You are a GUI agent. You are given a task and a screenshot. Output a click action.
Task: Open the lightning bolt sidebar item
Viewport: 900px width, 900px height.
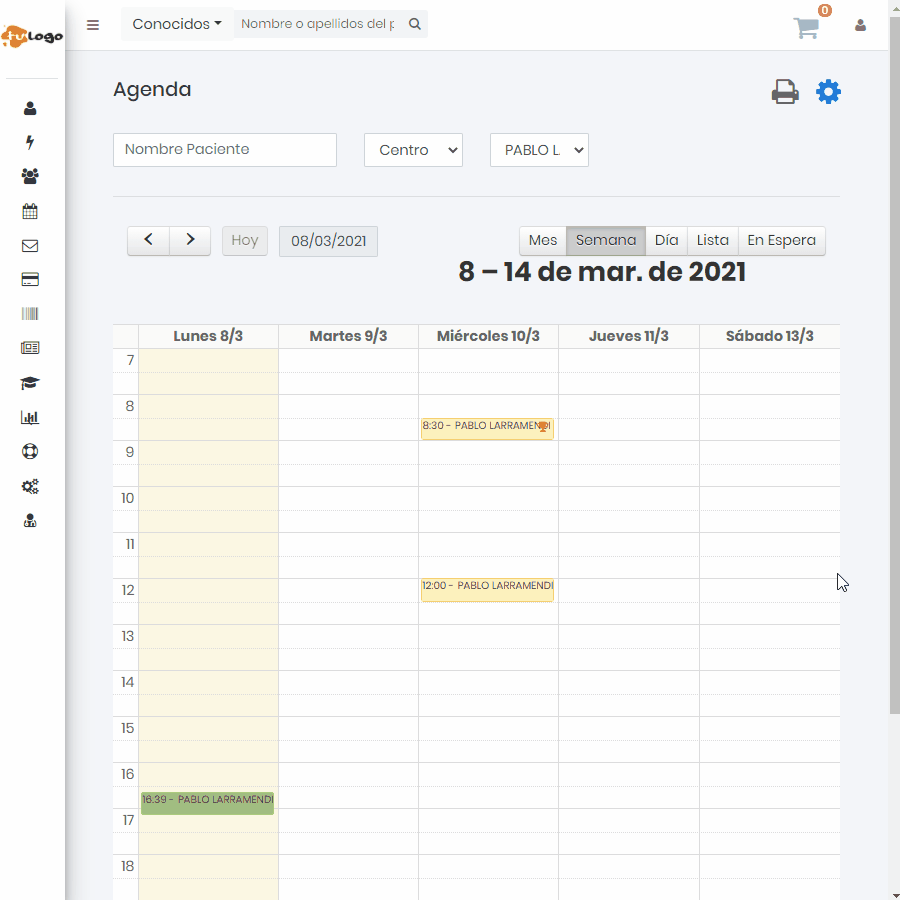tap(30, 143)
